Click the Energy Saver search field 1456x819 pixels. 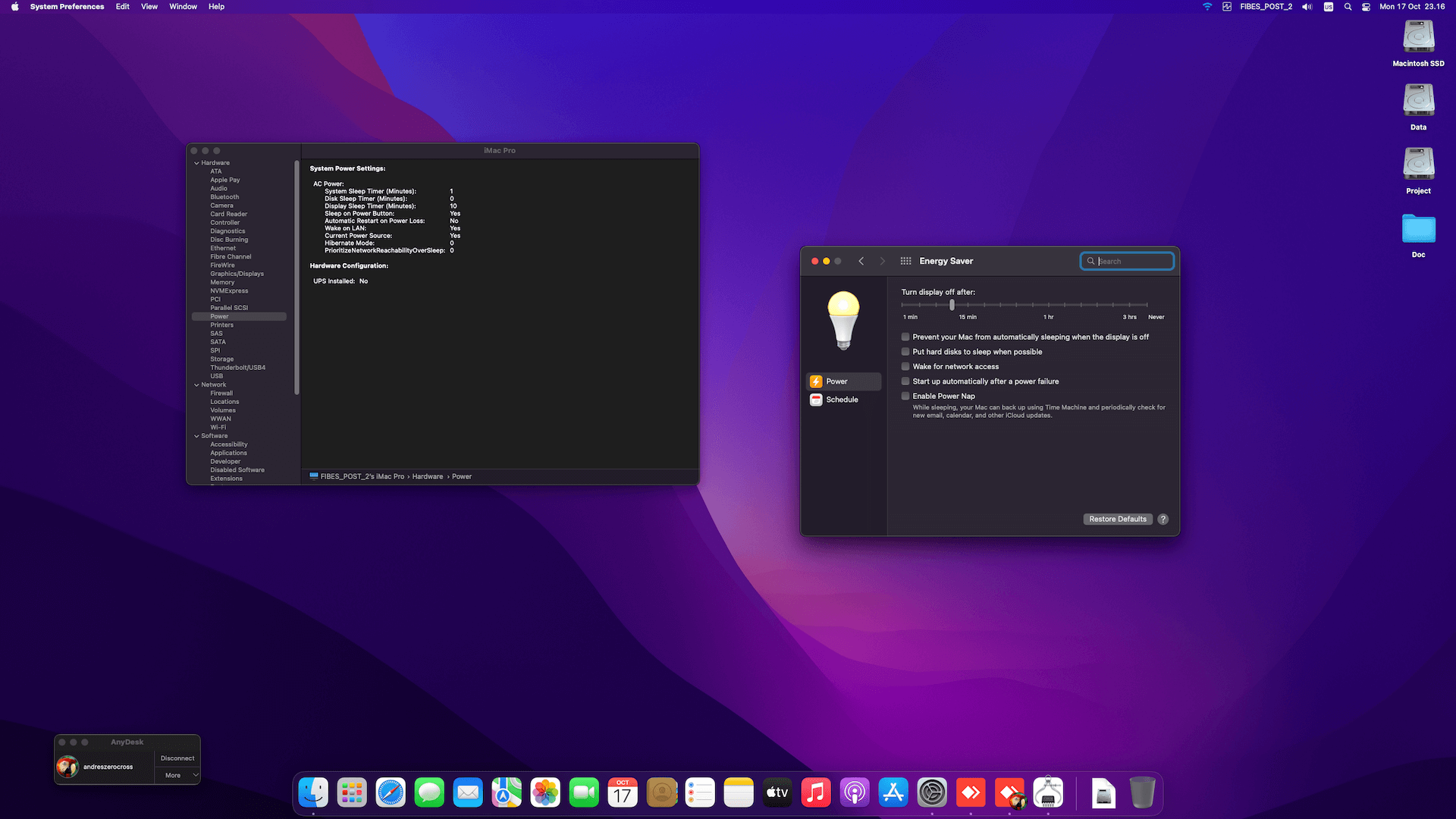[x=1127, y=261]
